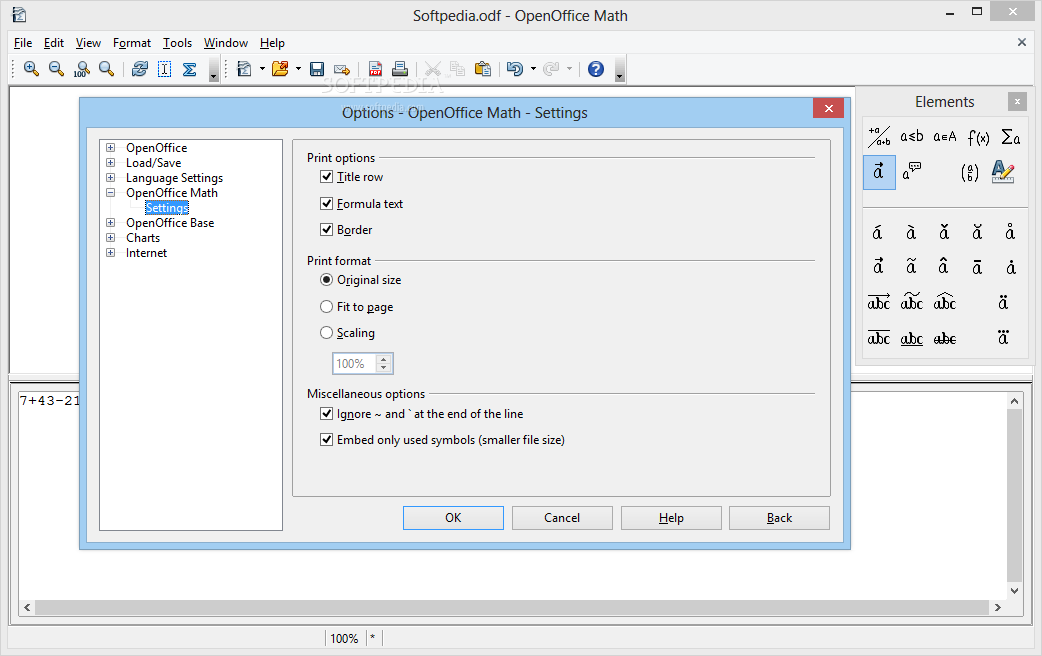This screenshot has width=1042, height=656.
Task: Open the Catalog sigma icon
Action: click(x=189, y=68)
